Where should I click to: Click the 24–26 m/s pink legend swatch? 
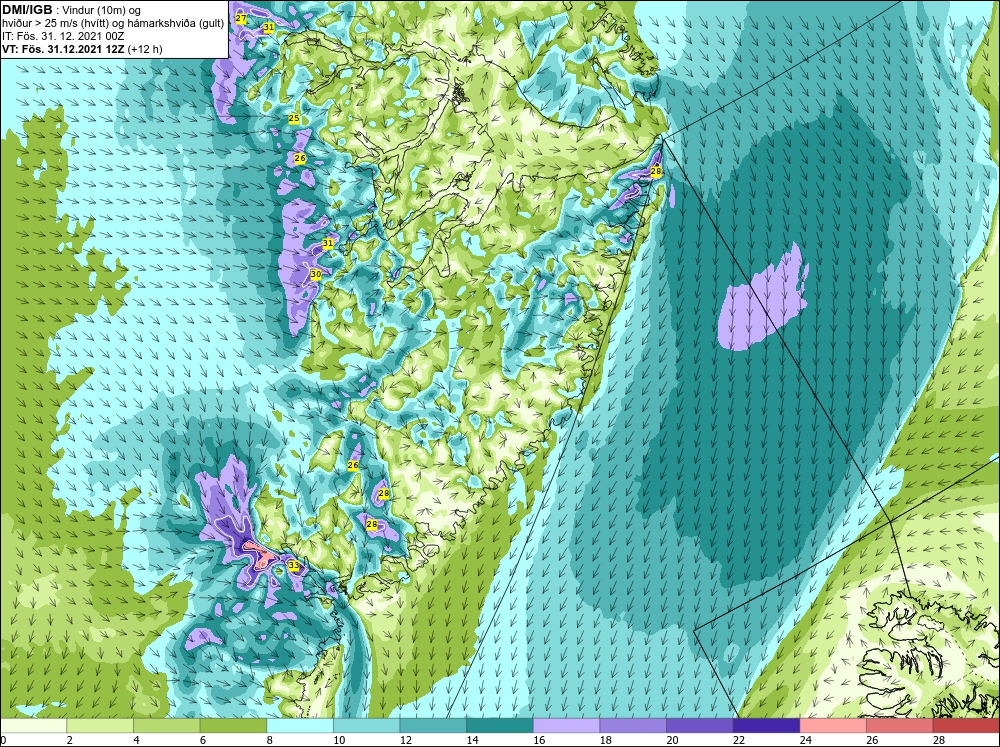(x=833, y=725)
